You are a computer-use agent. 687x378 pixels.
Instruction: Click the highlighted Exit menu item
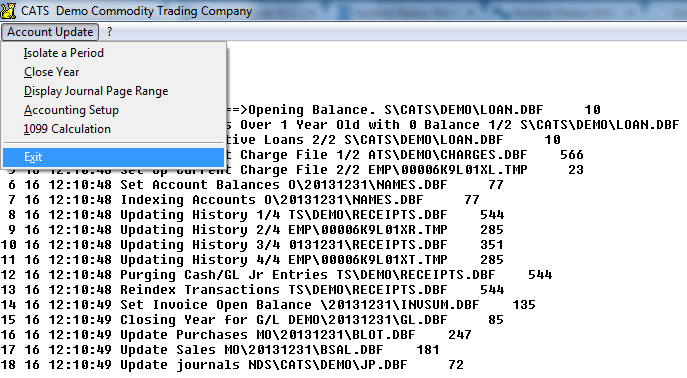click(x=113, y=157)
